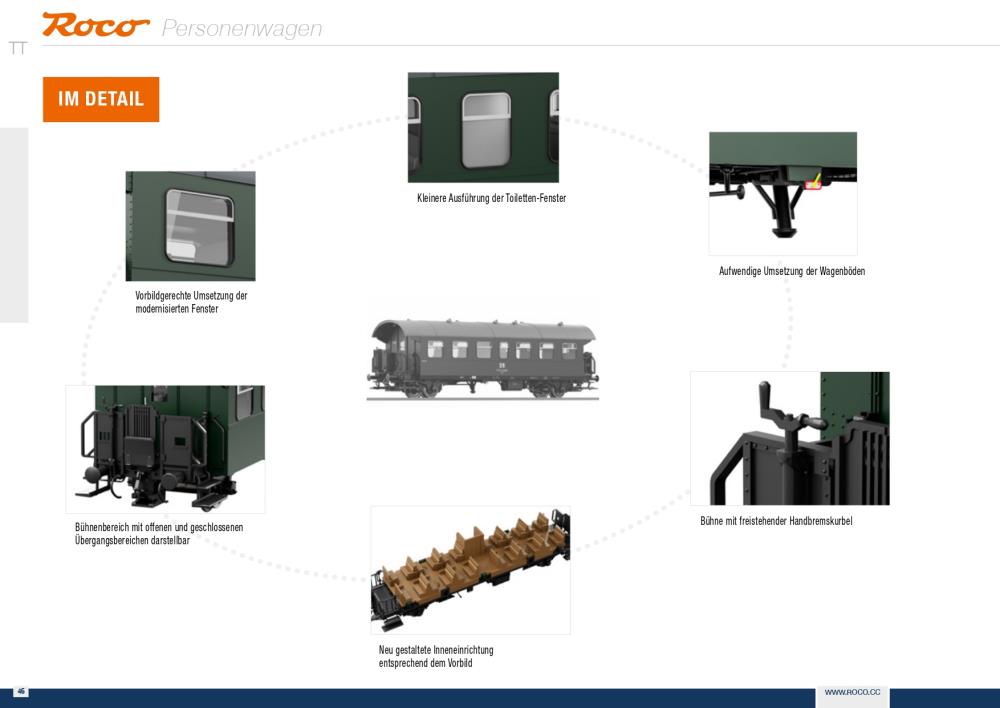1000x708 pixels.
Task: Click caption 'Aufwendige Umsetzung der Wagenböden'
Action: (792, 271)
